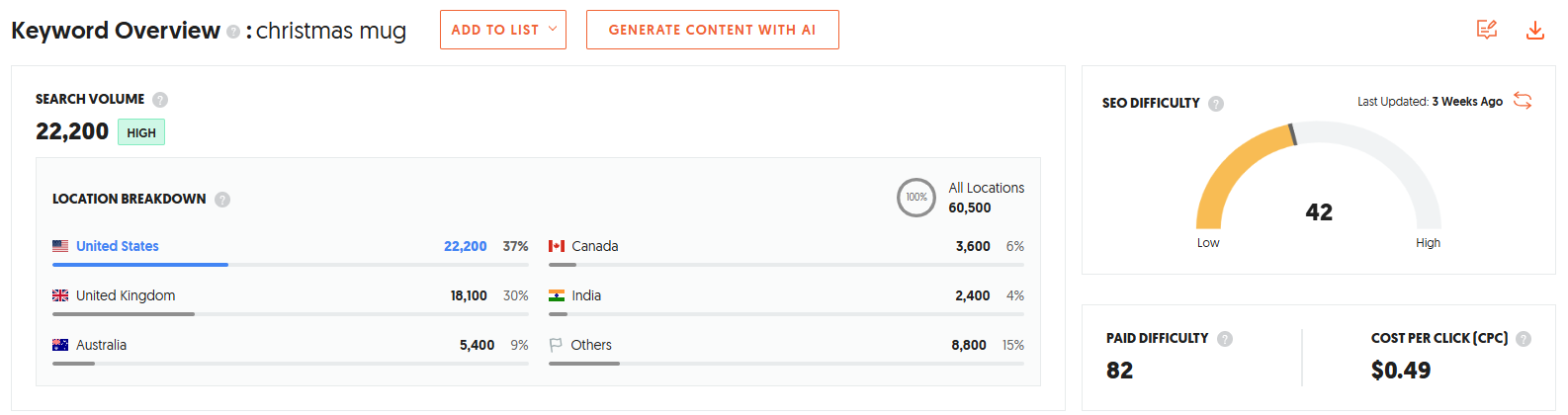Click the Search Volume help icon

tap(160, 100)
